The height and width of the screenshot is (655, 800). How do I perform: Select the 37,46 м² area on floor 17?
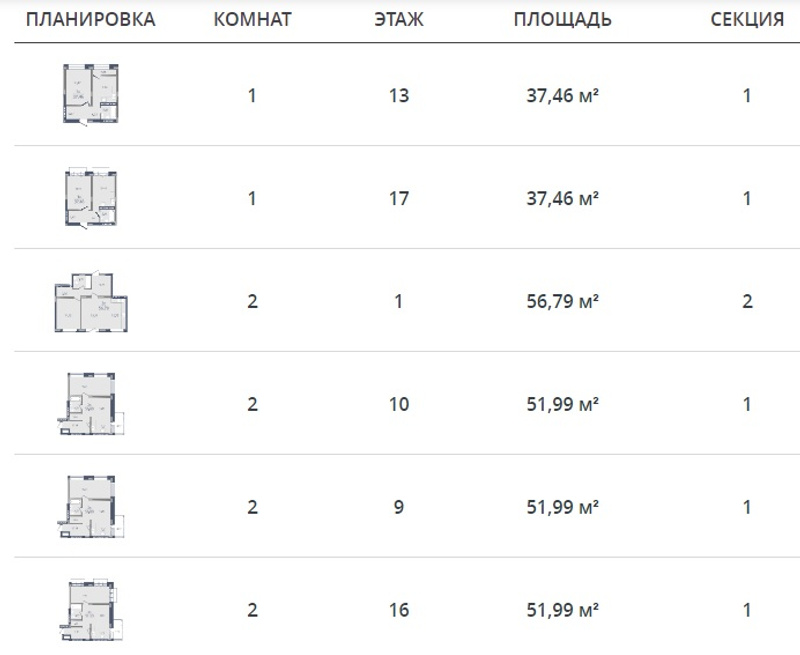pos(562,198)
